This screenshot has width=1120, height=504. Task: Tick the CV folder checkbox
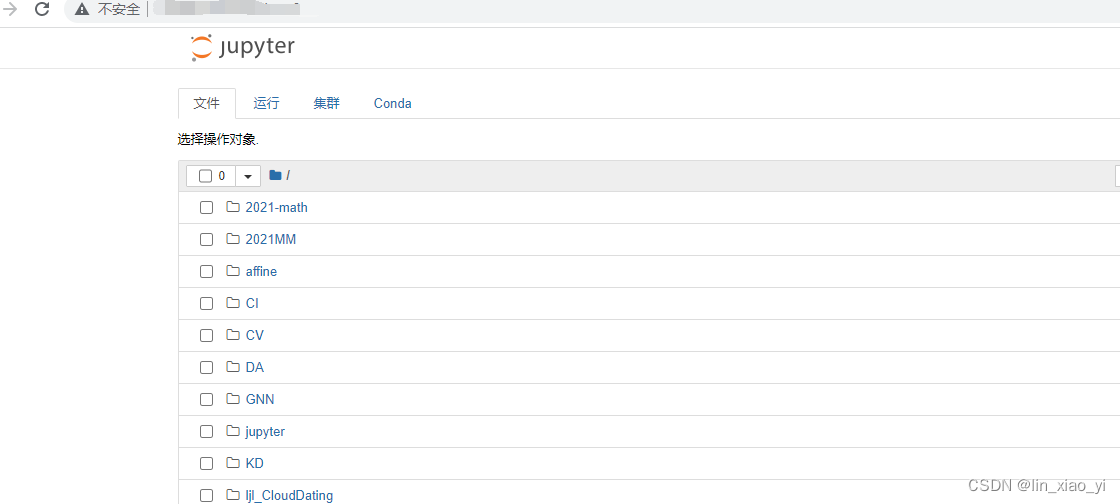click(206, 336)
